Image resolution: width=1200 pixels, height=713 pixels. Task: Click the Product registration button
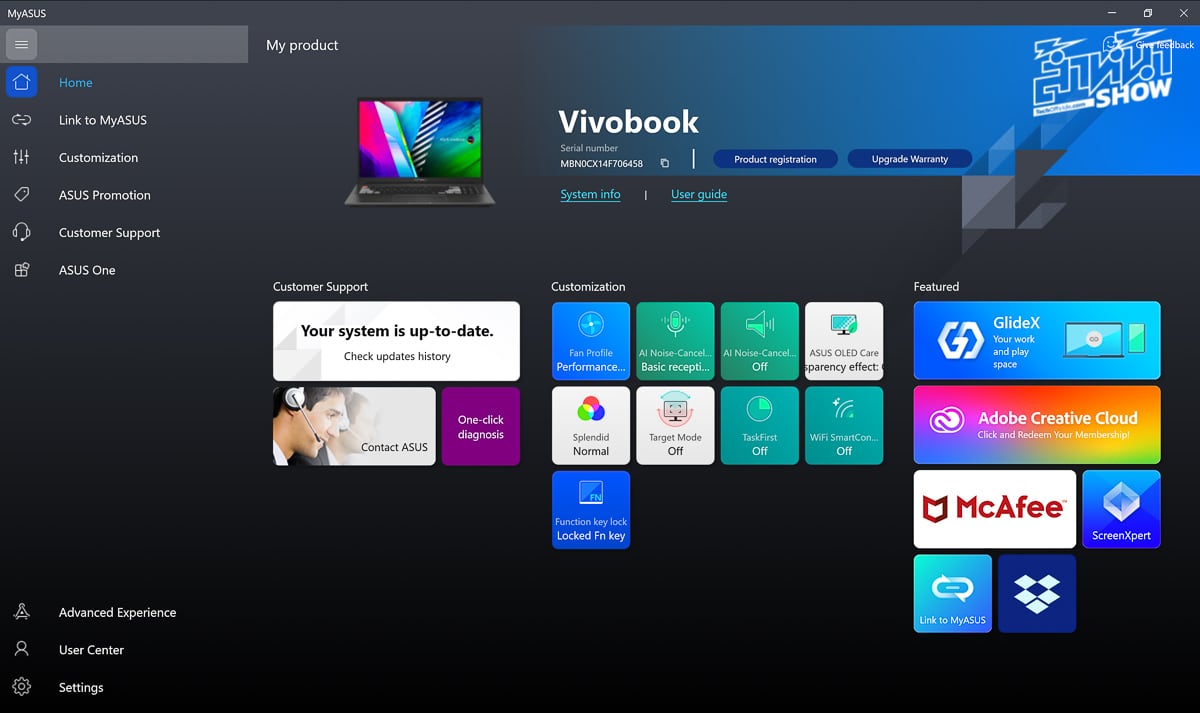[775, 159]
